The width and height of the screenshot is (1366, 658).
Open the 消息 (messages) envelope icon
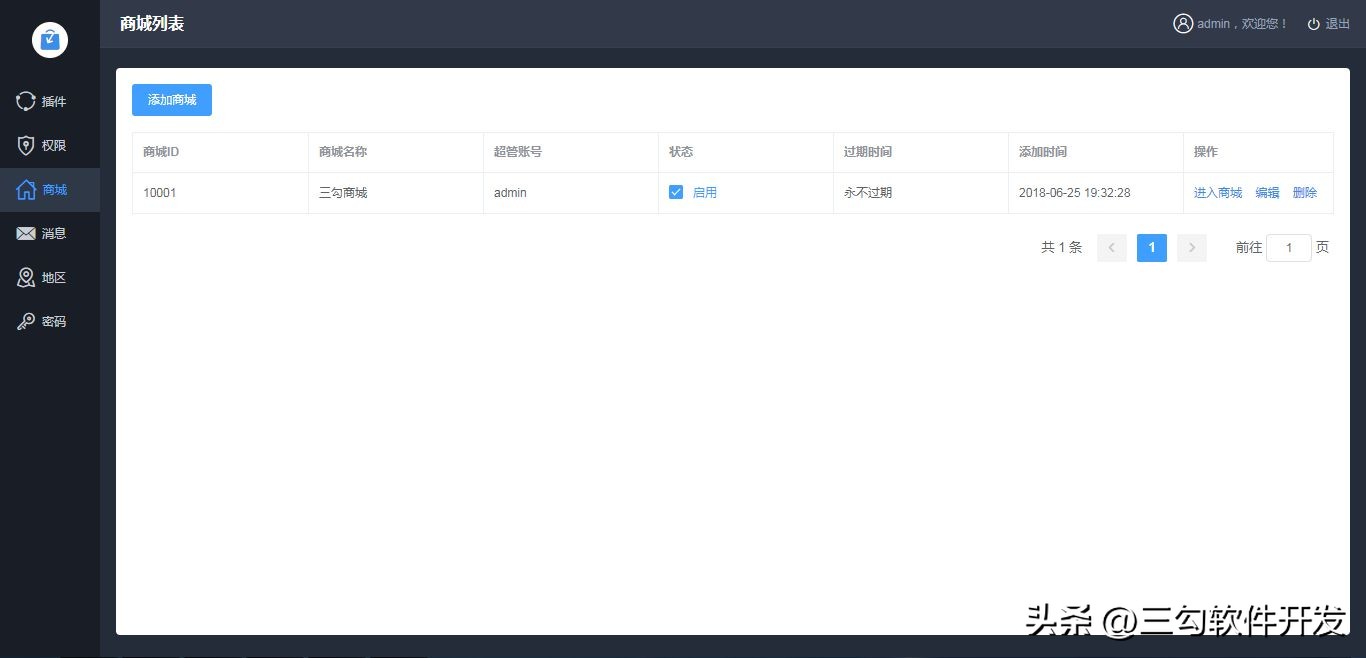[25, 233]
